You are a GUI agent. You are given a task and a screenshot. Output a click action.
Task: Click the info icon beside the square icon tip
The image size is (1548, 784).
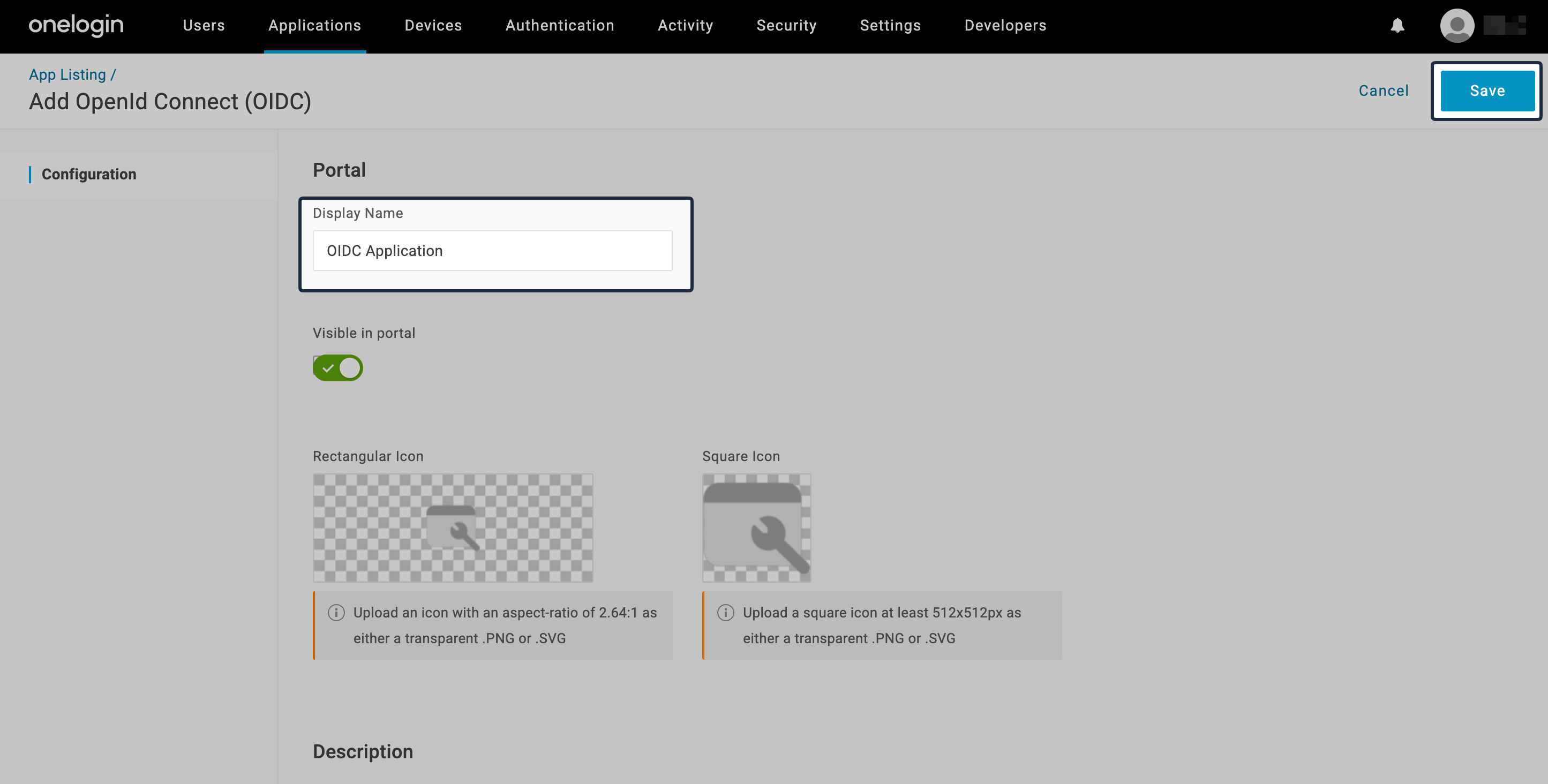(726, 613)
